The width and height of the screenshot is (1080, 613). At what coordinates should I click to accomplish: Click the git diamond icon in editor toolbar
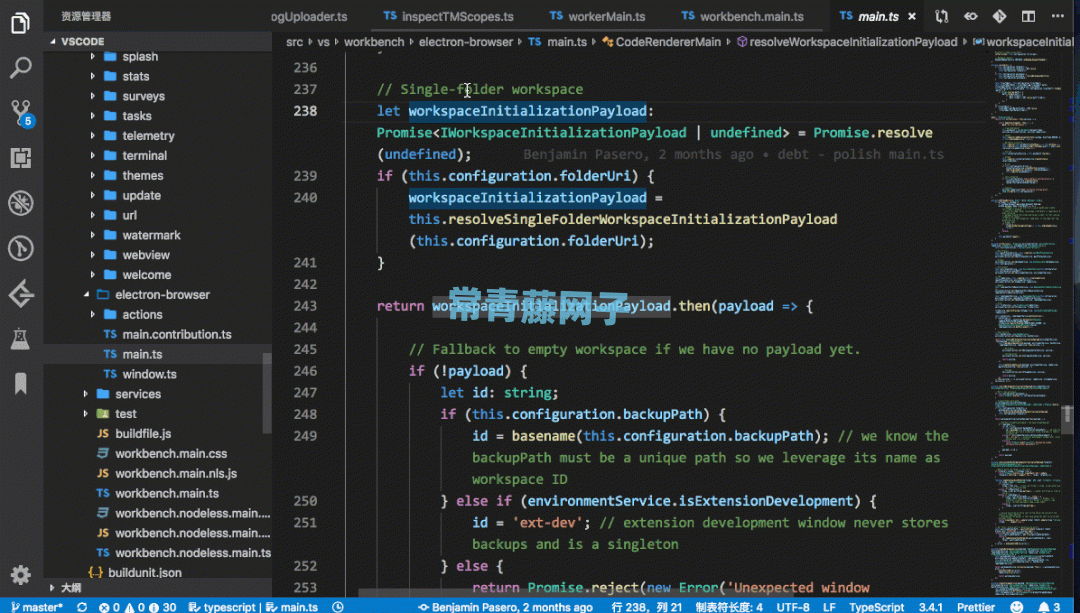pos(999,16)
